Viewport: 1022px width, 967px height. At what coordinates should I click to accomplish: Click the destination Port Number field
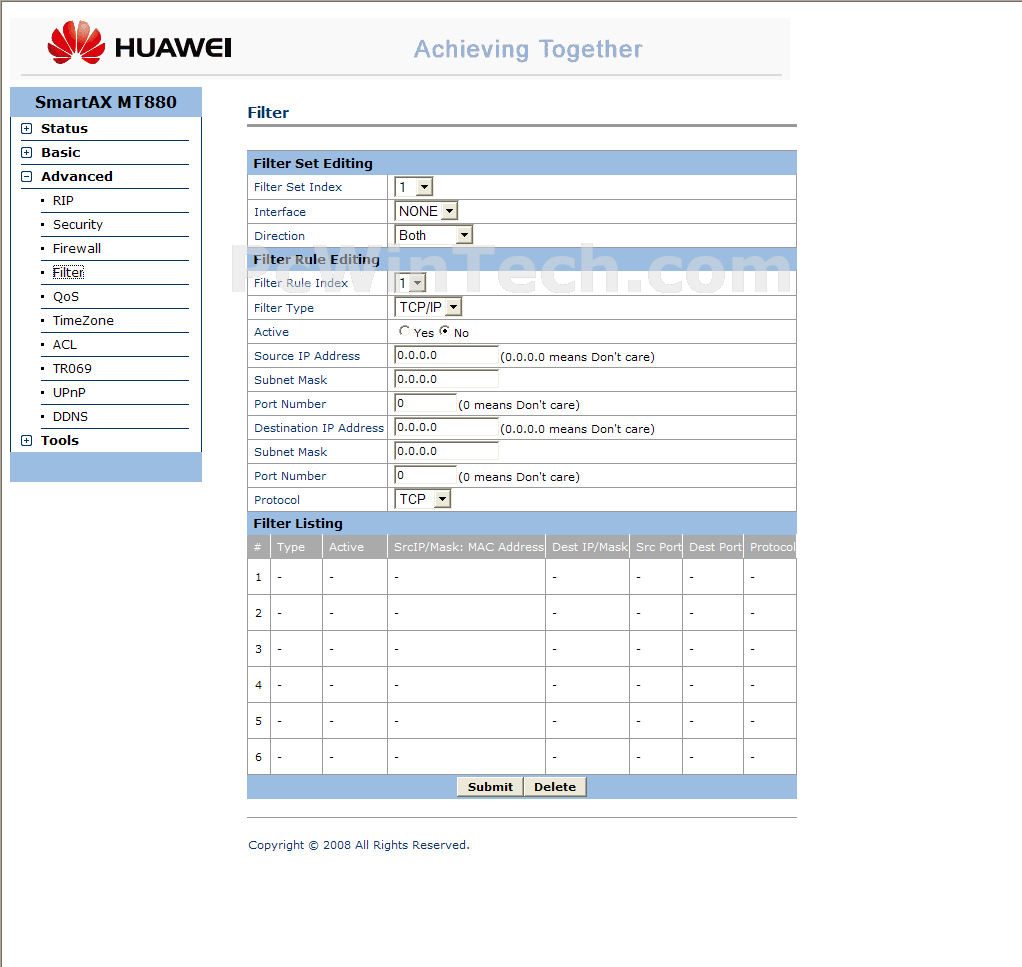click(426, 476)
